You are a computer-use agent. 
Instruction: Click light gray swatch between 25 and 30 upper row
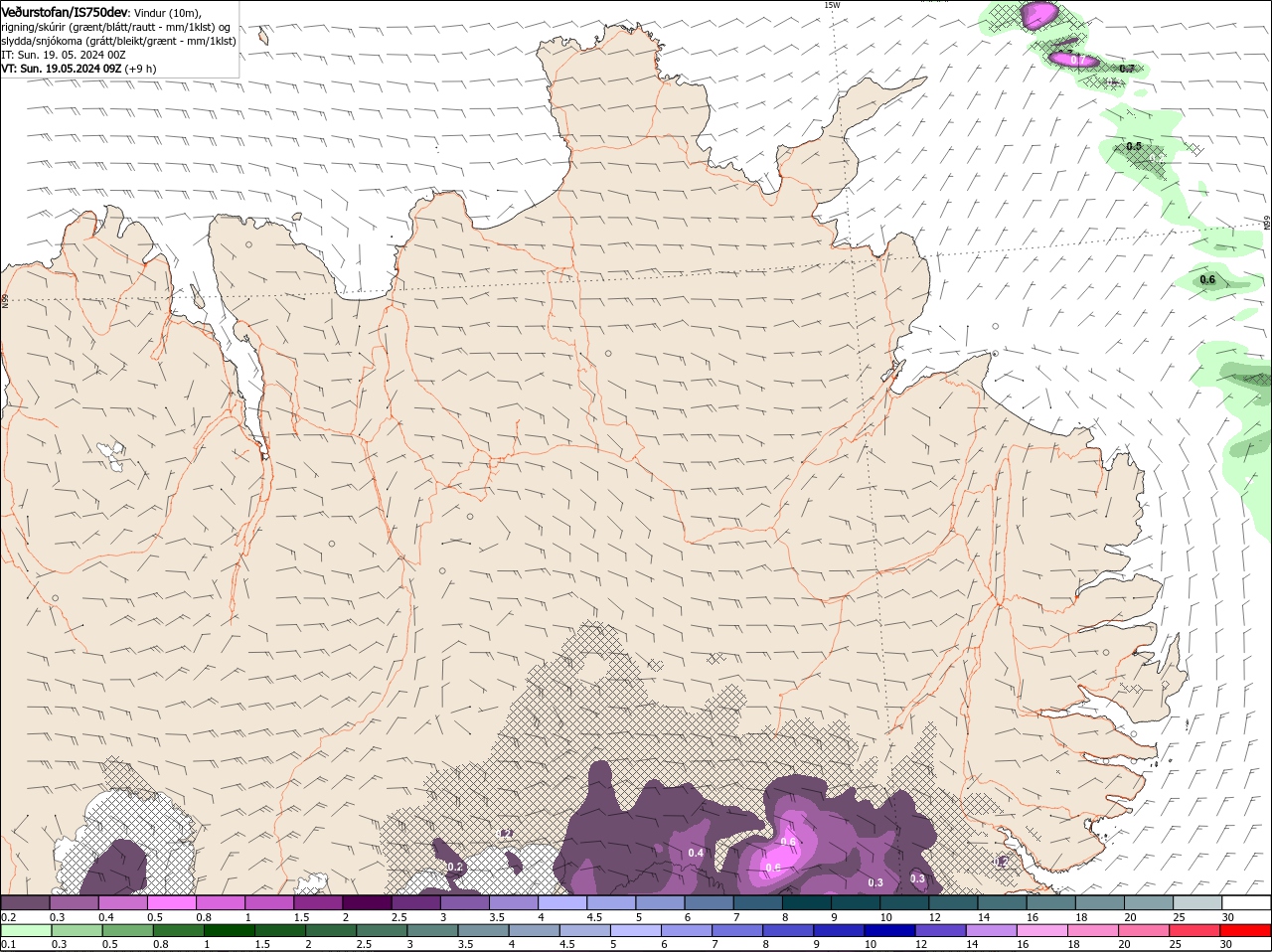[1198, 902]
